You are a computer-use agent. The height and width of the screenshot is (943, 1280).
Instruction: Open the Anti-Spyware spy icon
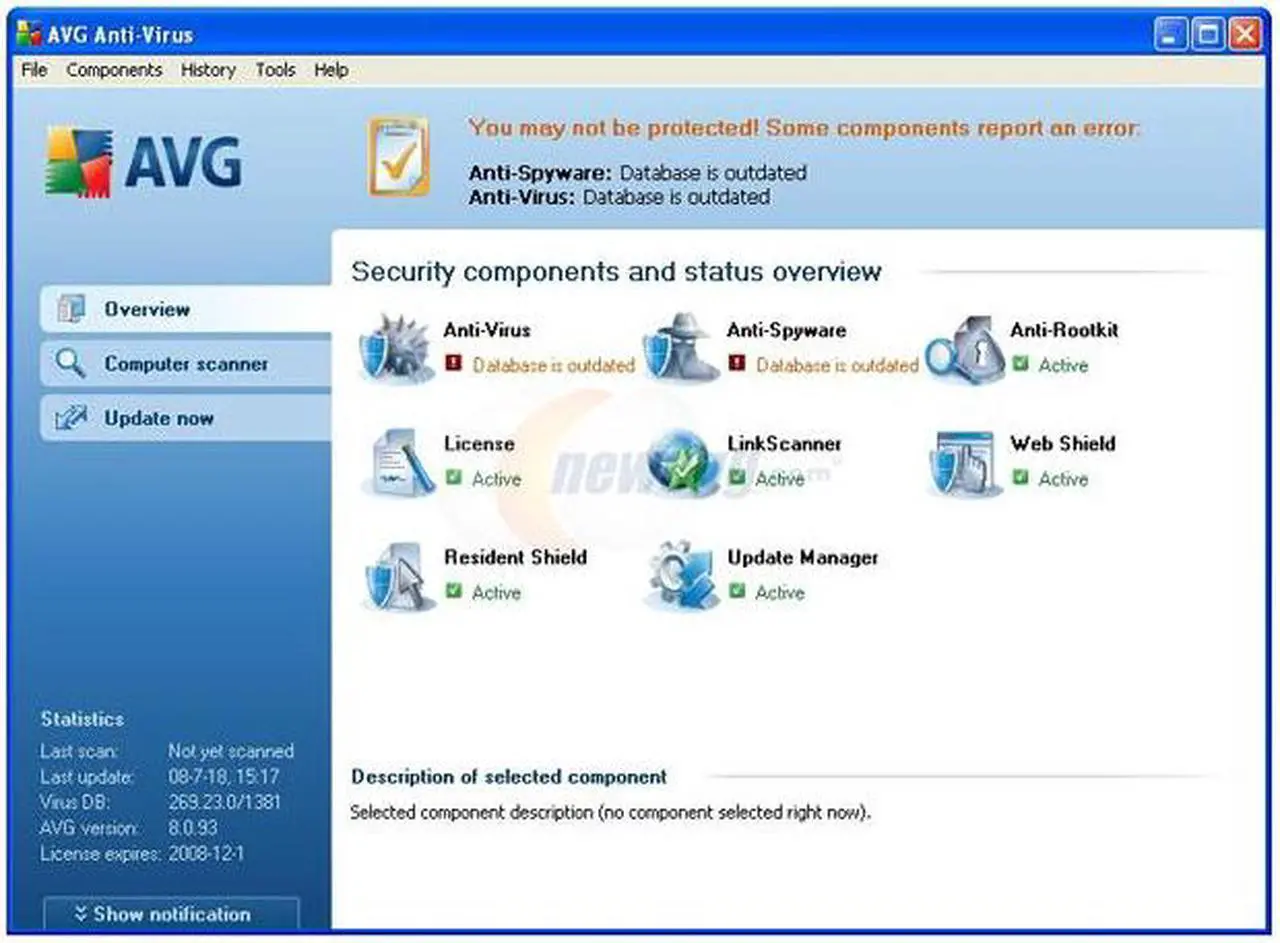[681, 348]
